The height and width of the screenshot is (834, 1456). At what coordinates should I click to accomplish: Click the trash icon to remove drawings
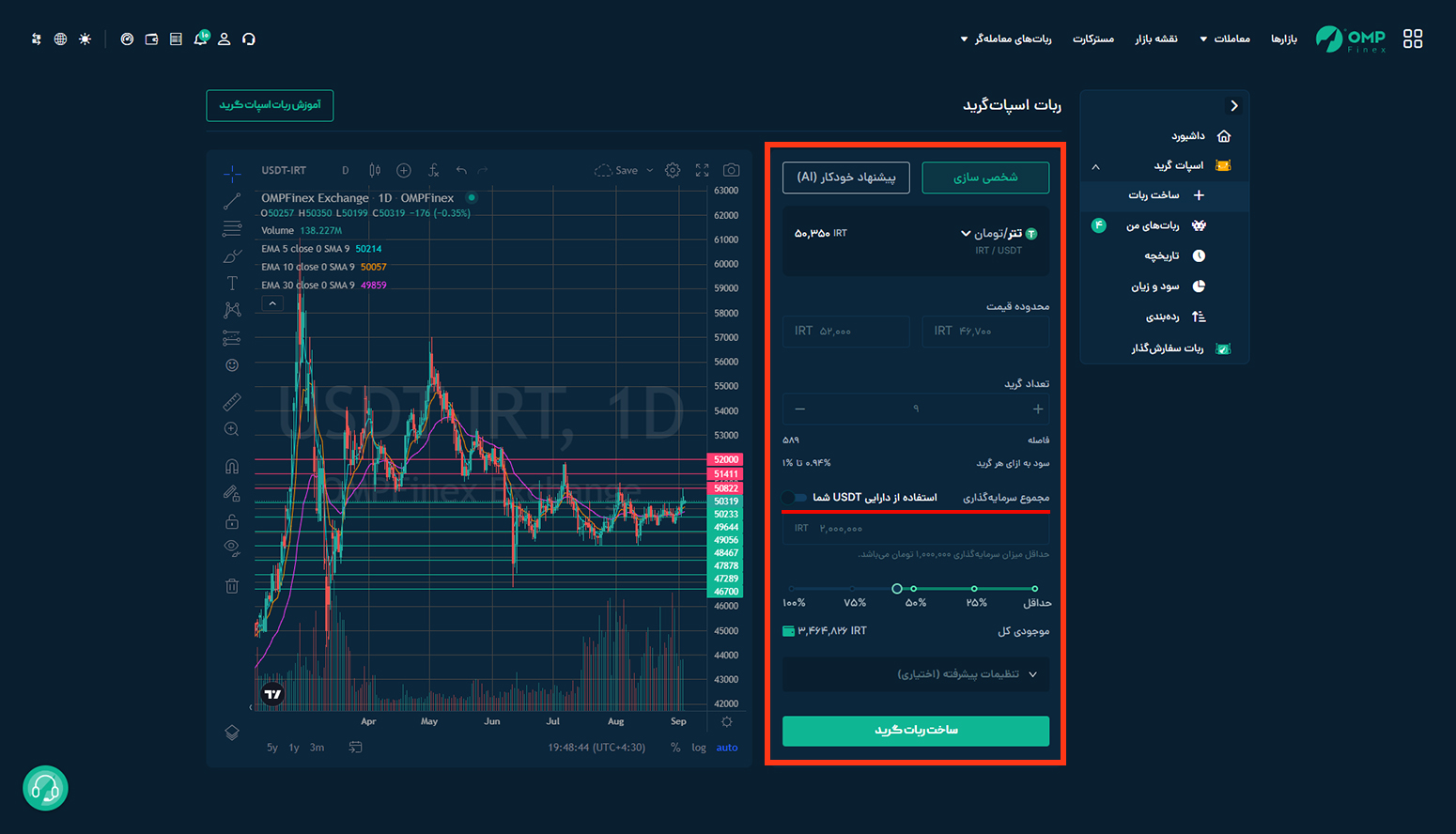232,586
